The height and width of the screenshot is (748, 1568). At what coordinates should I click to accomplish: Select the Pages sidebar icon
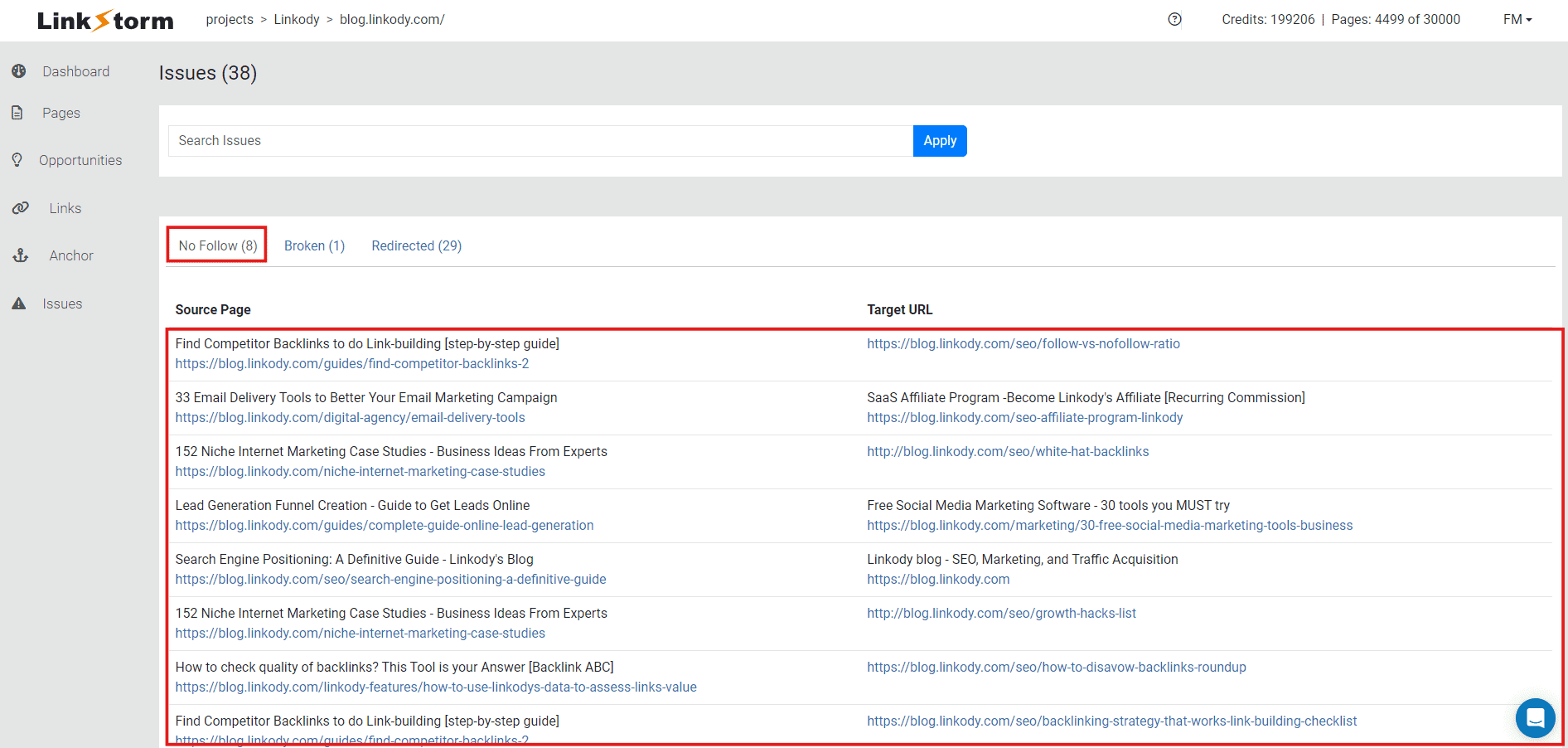[19, 113]
